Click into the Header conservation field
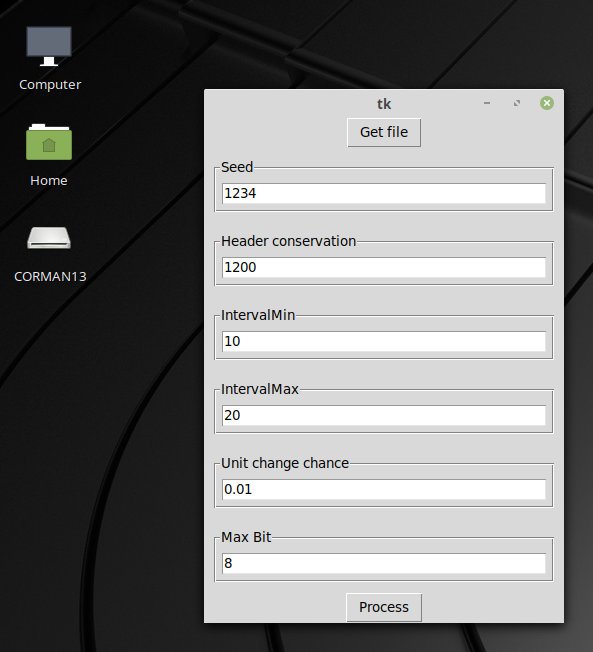 pos(384,267)
